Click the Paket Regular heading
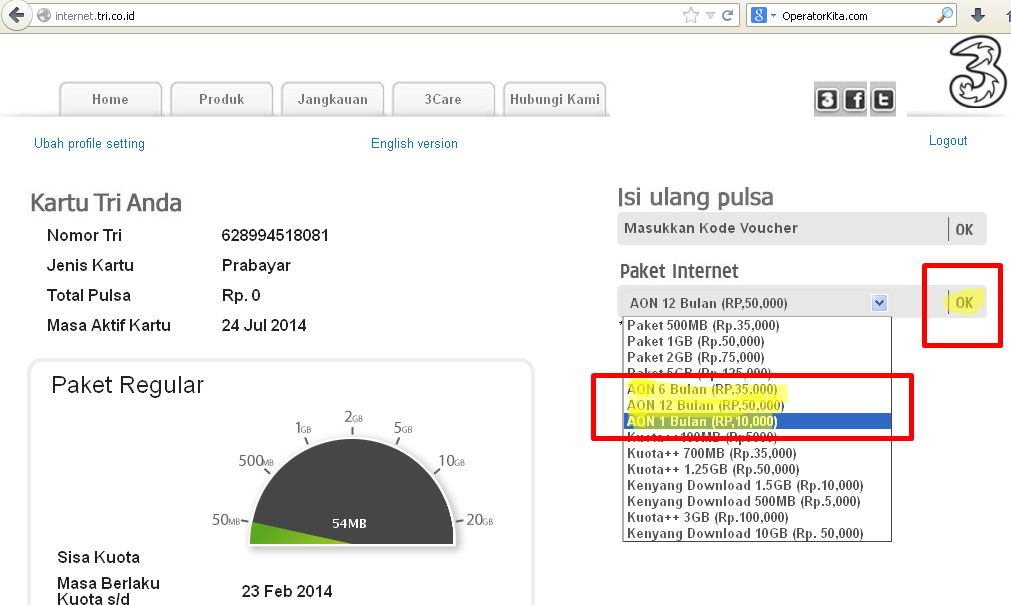This screenshot has width=1011, height=605. [x=127, y=385]
